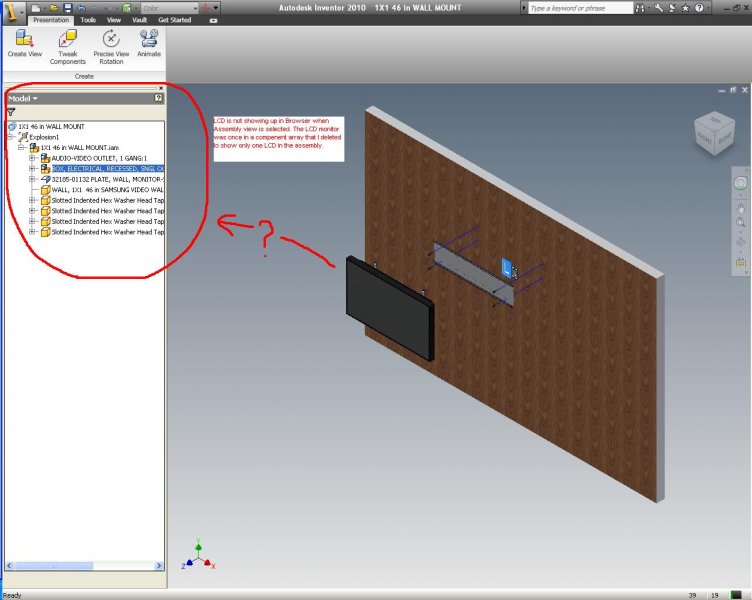Select highlighted BOX, ELECTRICAL, RECESSED item
Viewport: 752px width, 600px height.
tap(108, 169)
